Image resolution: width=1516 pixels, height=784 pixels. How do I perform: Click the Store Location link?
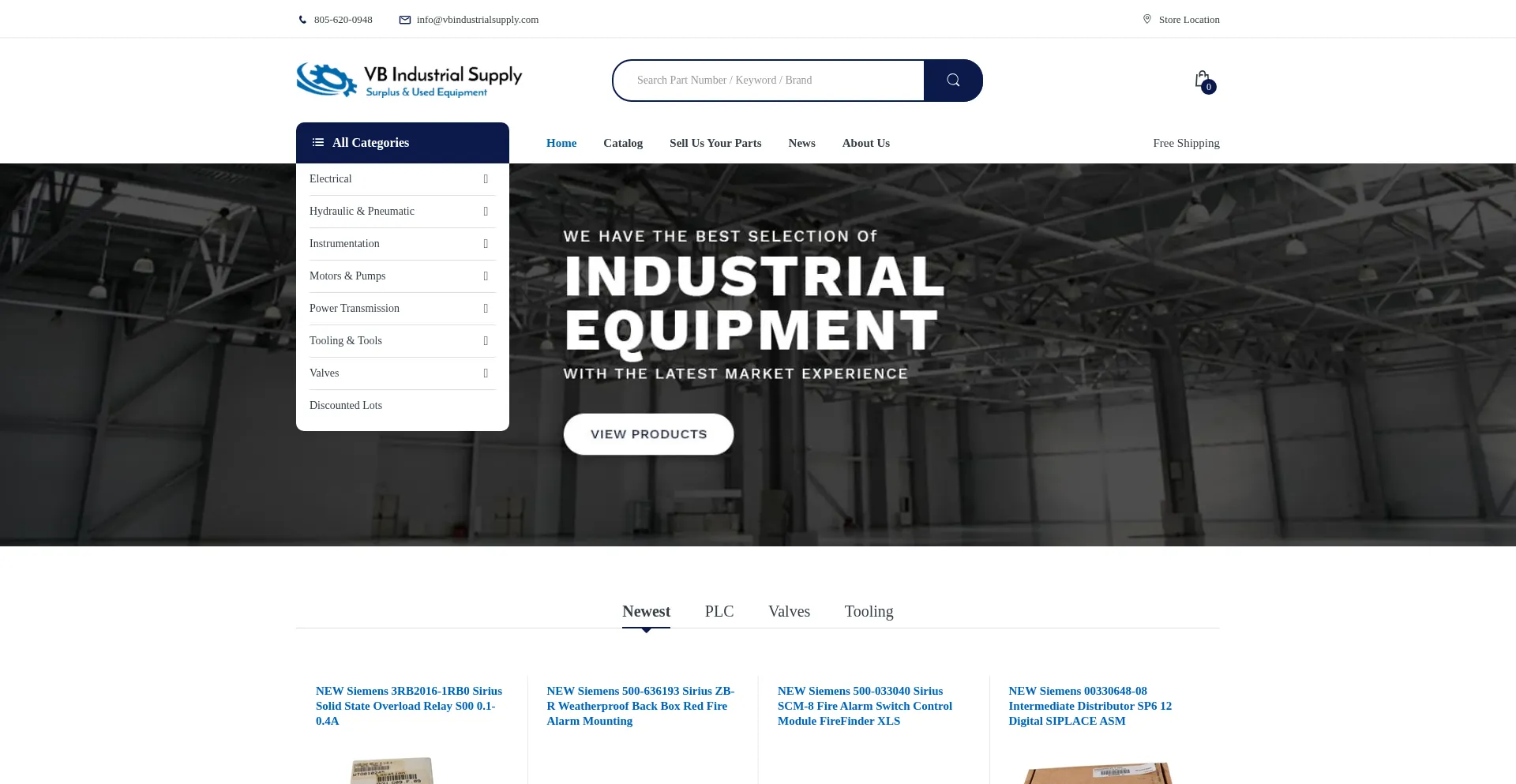pos(1189,20)
